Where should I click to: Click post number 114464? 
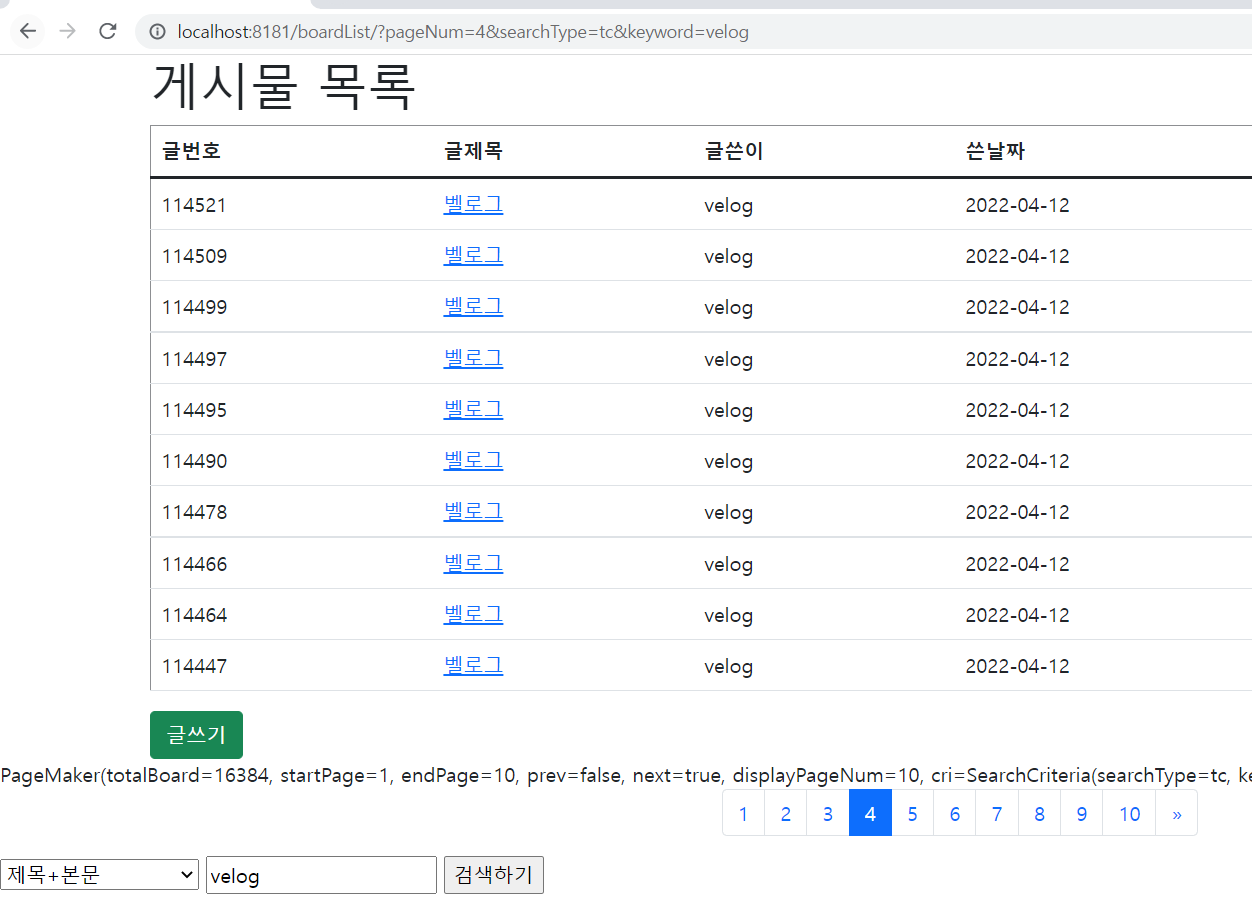pos(194,615)
